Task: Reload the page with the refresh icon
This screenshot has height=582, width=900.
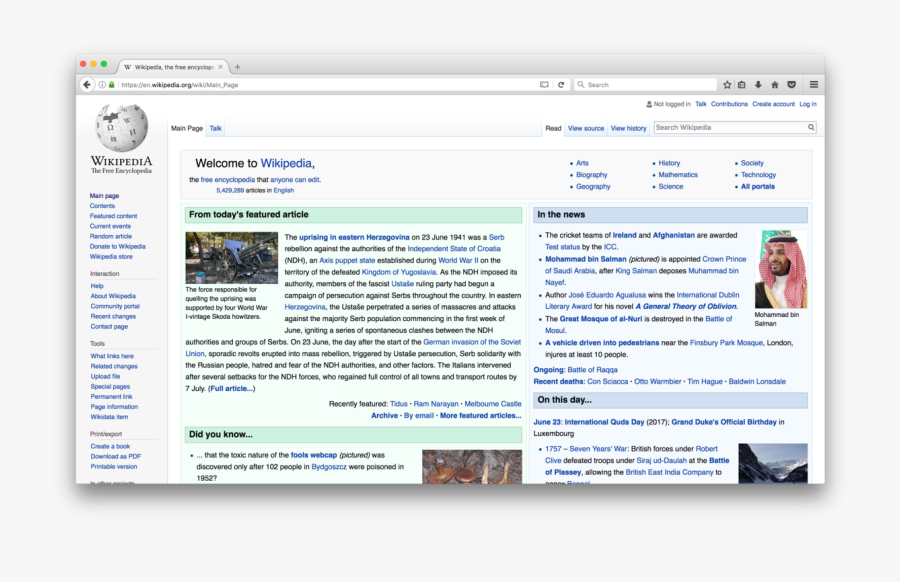Action: coord(559,84)
